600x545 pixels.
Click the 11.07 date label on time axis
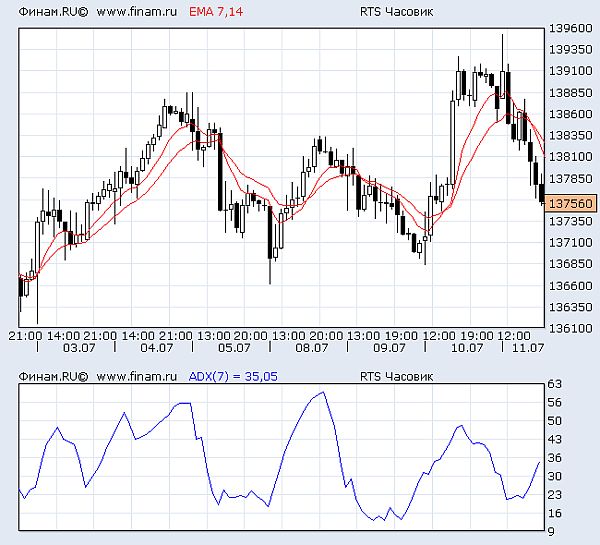pyautogui.click(x=528, y=348)
